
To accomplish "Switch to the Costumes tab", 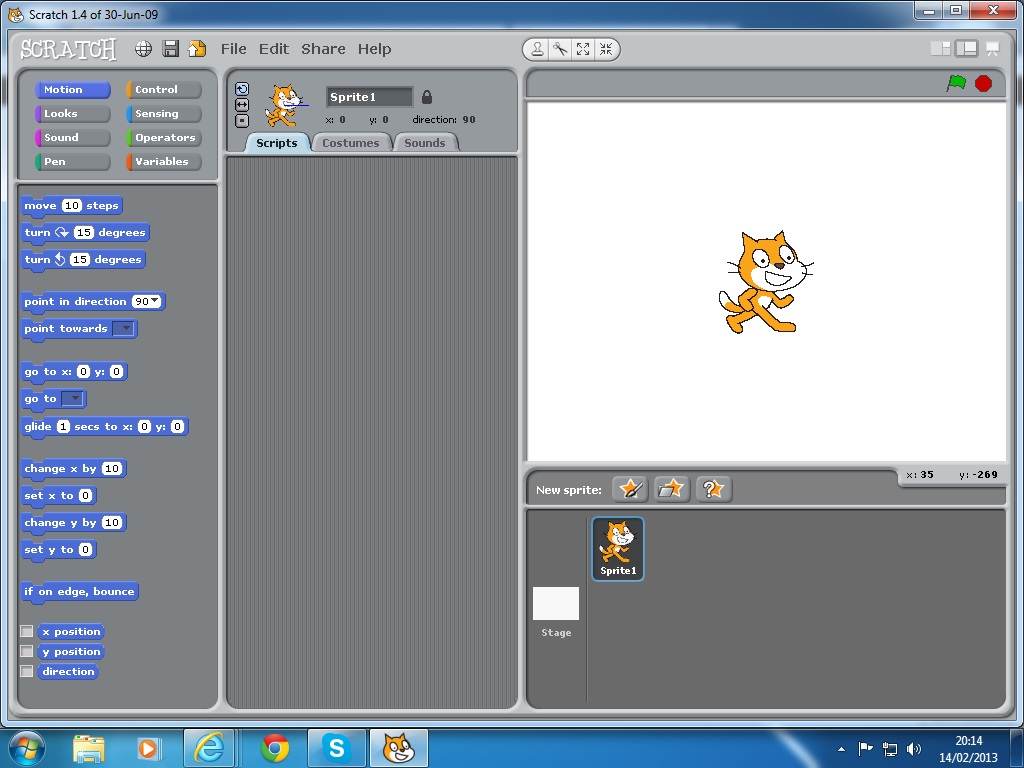I will (x=351, y=142).
